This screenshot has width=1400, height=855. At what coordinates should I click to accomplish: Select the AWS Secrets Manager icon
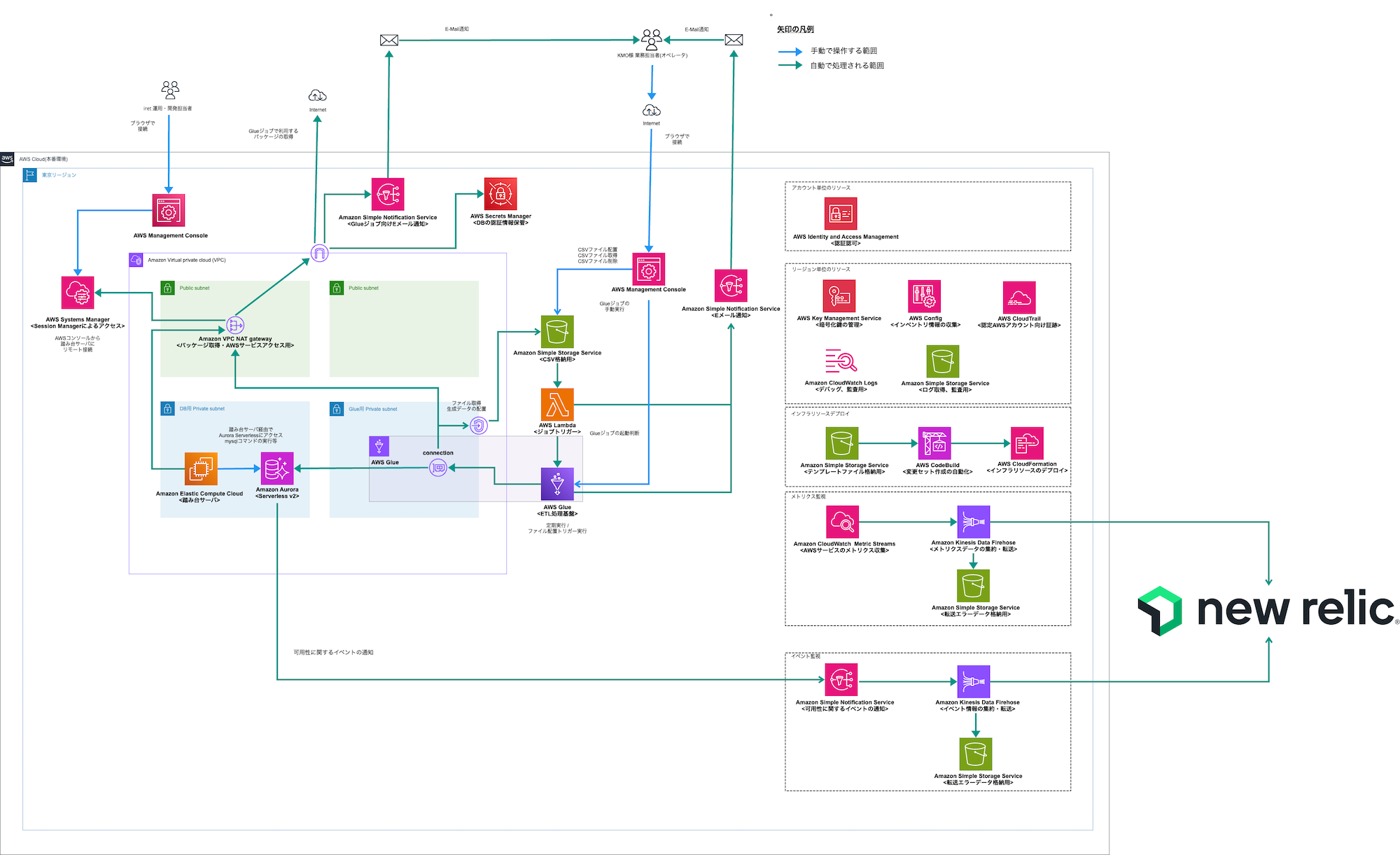500,194
